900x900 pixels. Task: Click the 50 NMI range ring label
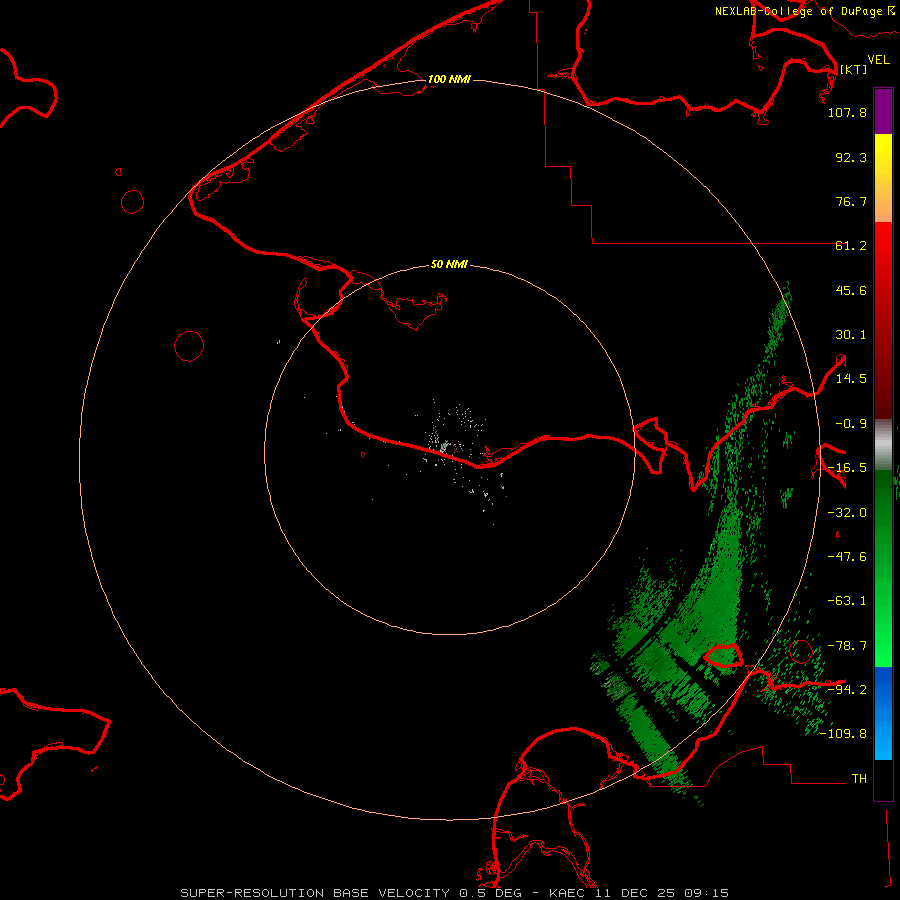pyautogui.click(x=449, y=265)
